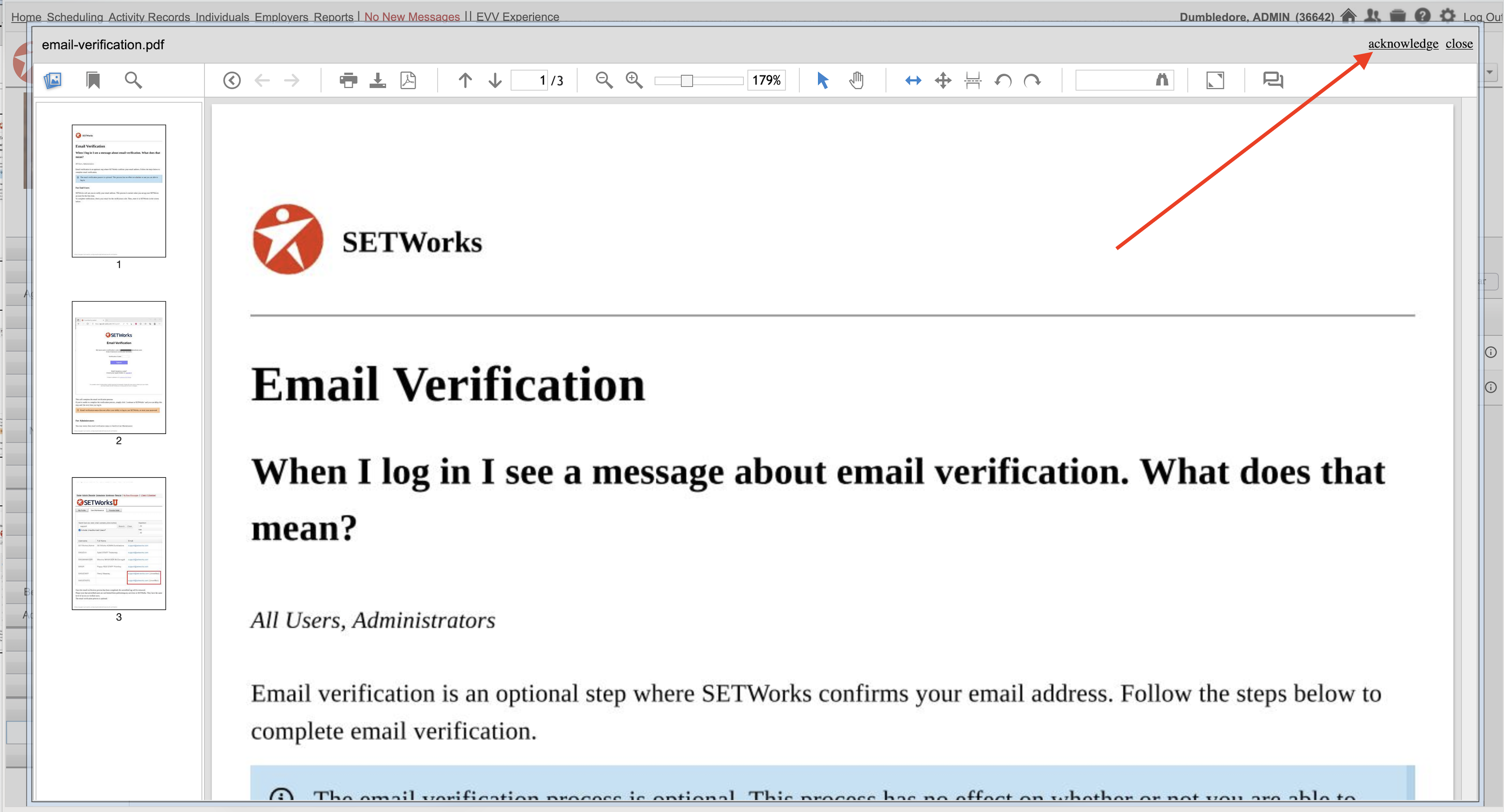
Task: Open the Reports menu
Action: [333, 17]
